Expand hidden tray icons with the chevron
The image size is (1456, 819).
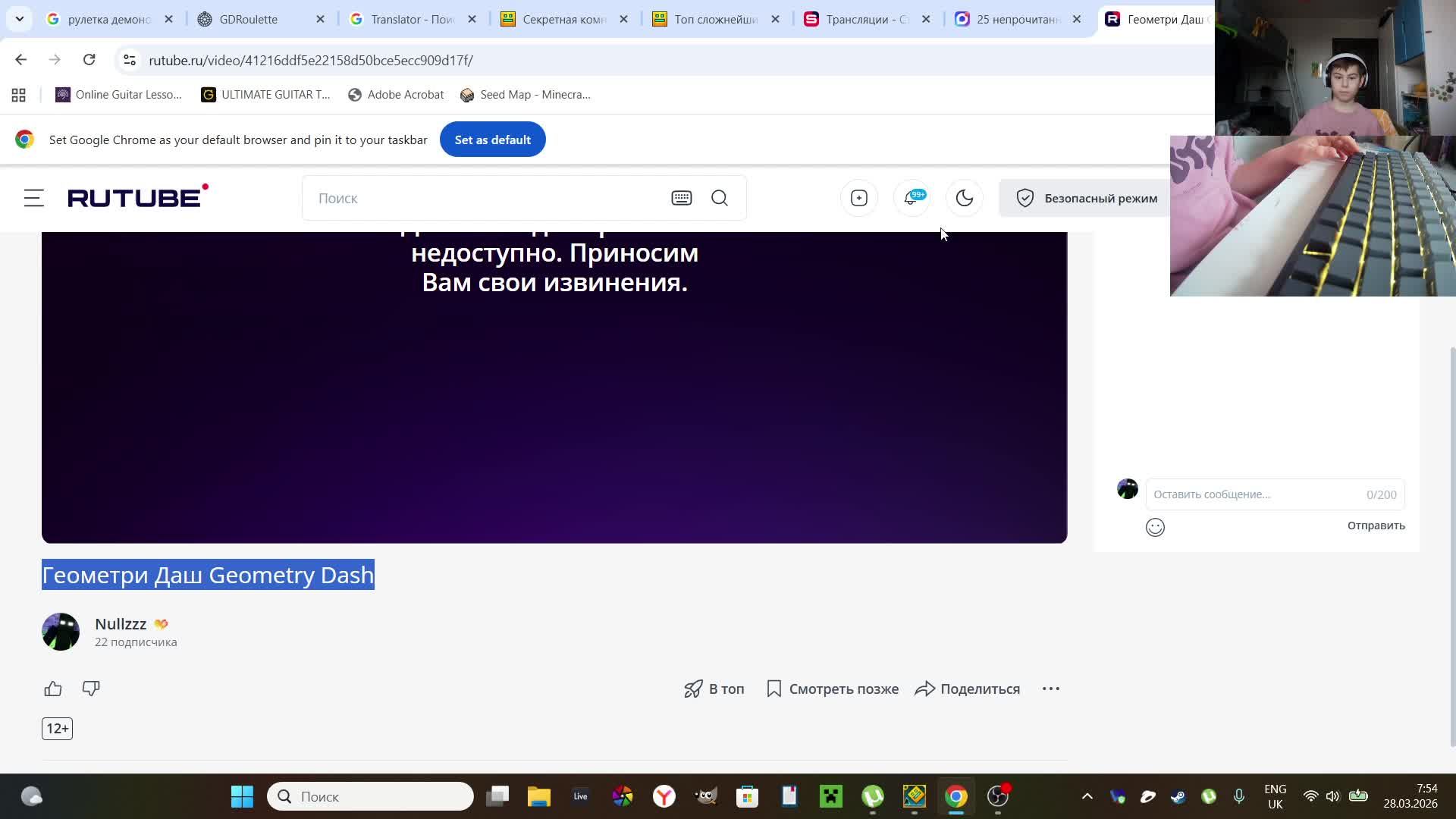1087,796
